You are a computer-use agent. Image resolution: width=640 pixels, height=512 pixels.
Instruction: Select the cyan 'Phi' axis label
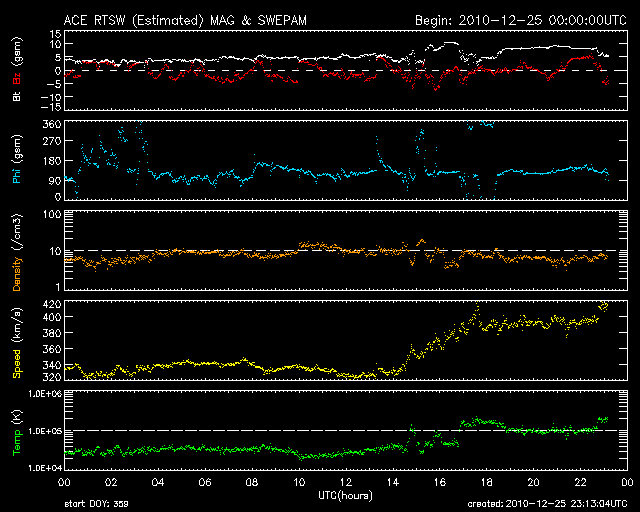pyautogui.click(x=17, y=176)
